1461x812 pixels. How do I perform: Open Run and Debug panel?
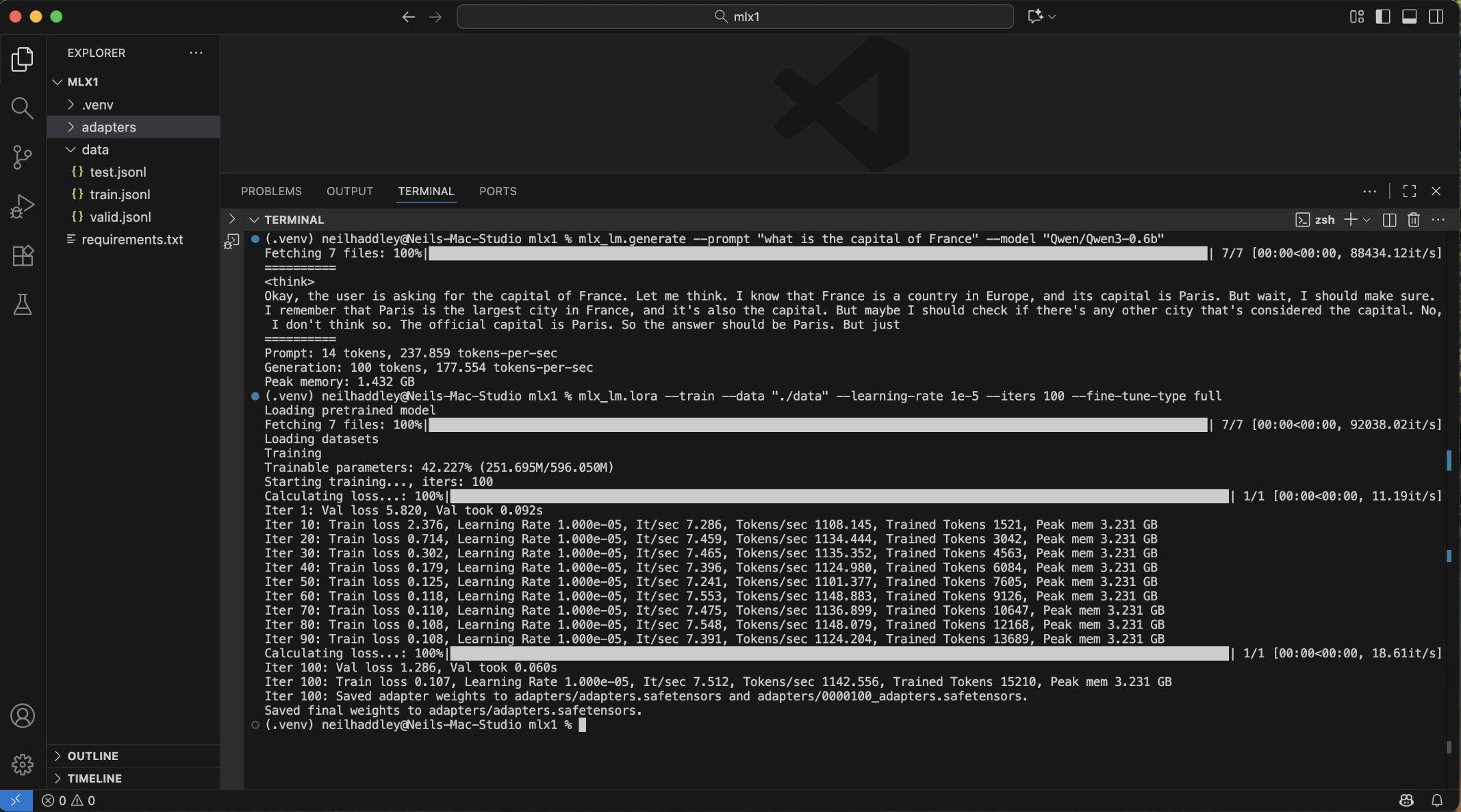pyautogui.click(x=23, y=206)
